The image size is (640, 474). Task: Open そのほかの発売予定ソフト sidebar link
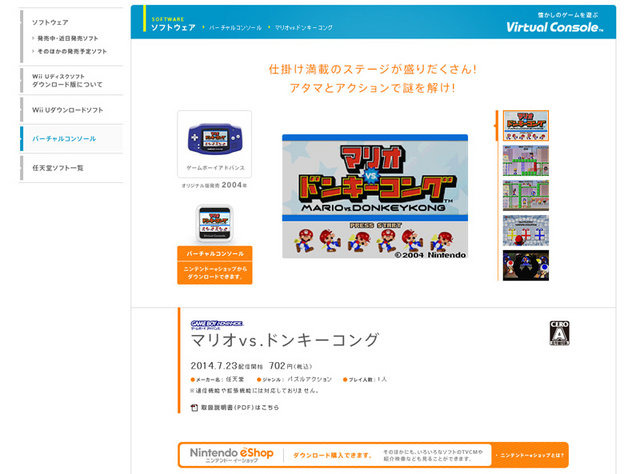[72, 51]
